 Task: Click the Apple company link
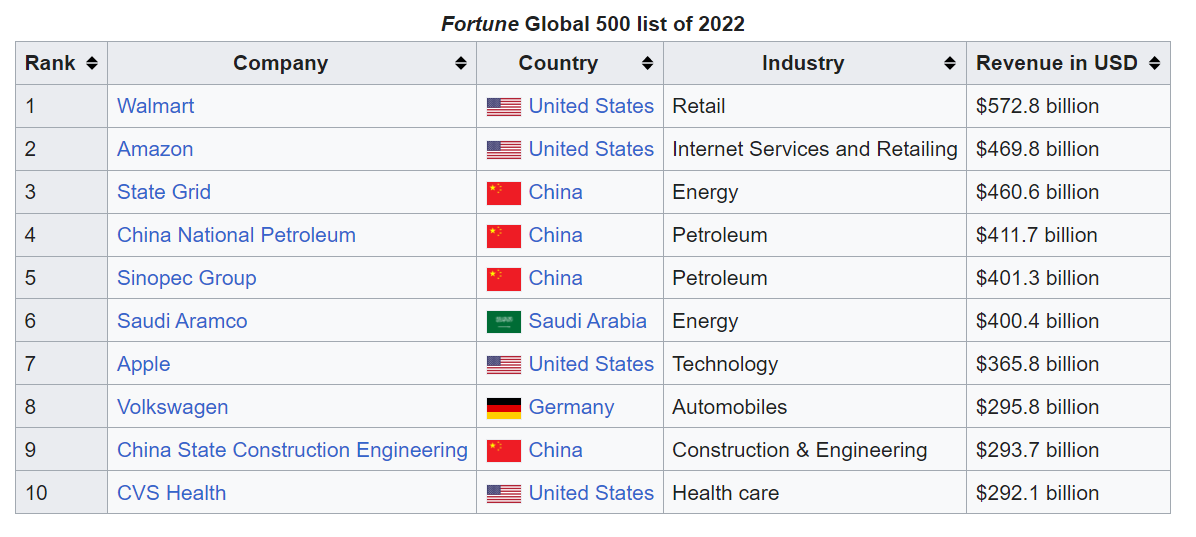(x=143, y=364)
